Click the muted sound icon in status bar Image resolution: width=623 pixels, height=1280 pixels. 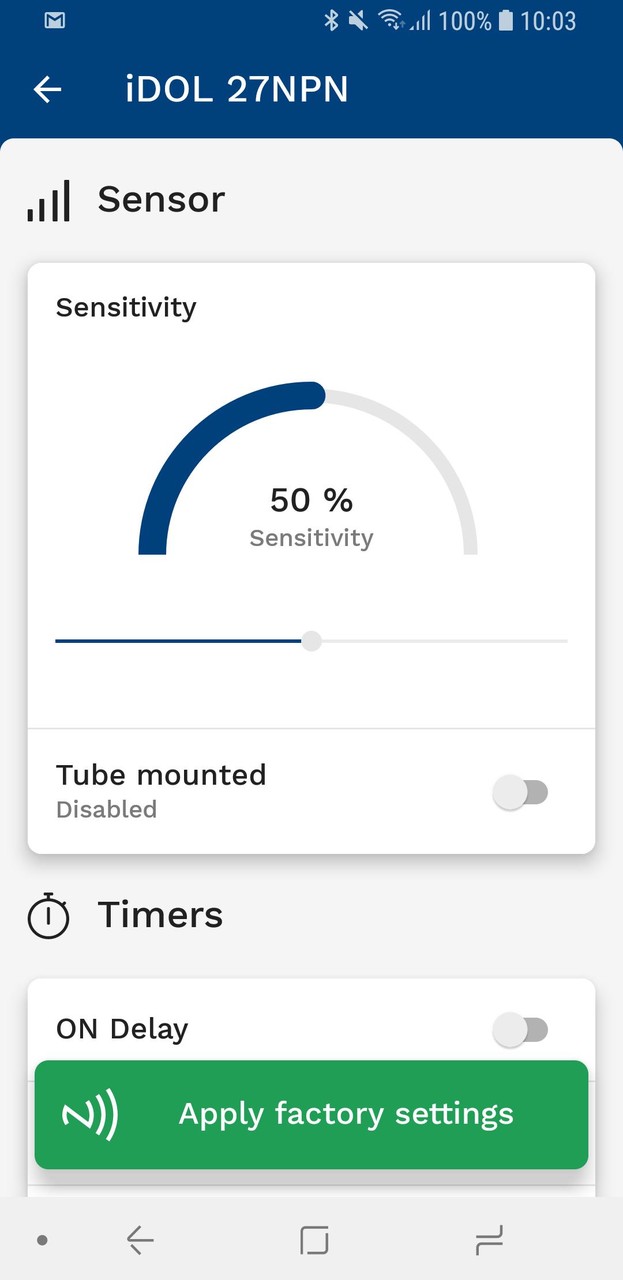pyautogui.click(x=357, y=20)
